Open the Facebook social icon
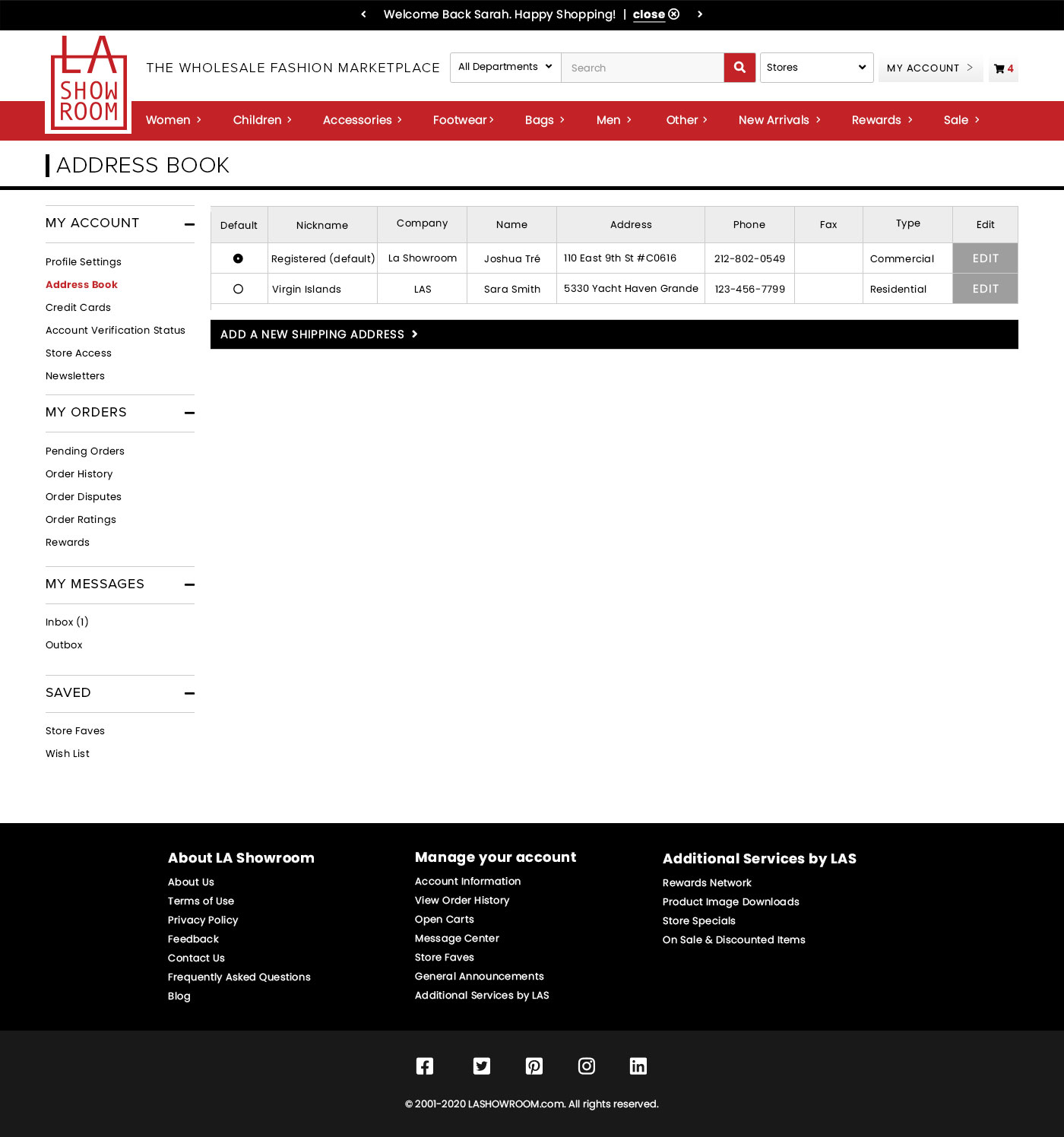This screenshot has height=1137, width=1064. [425, 1066]
